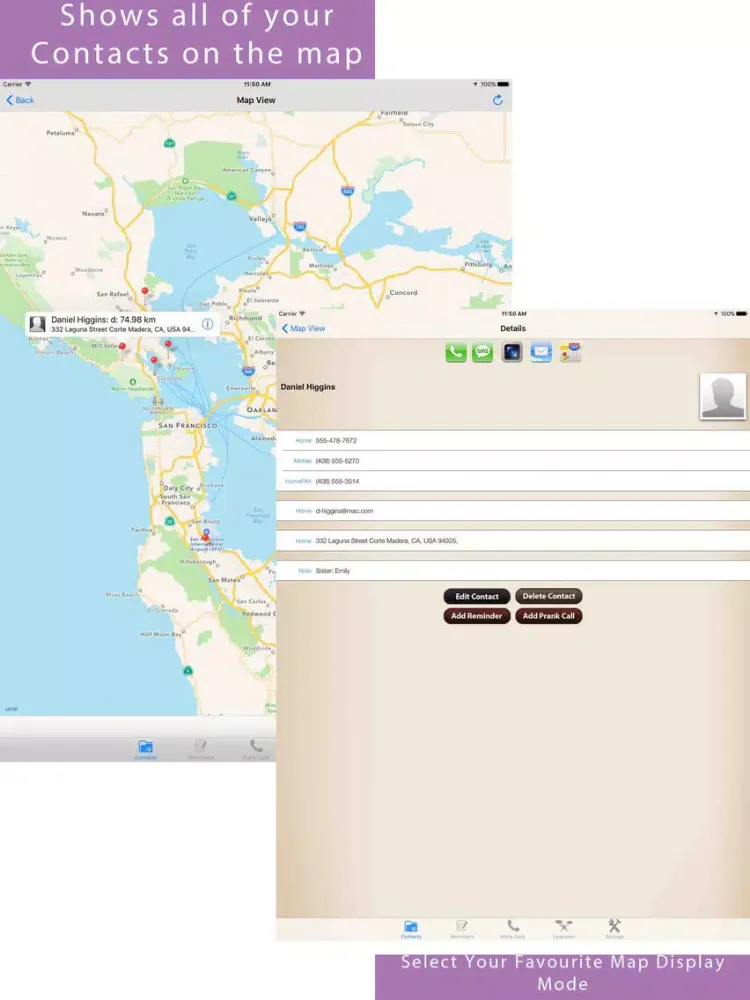Tap the Daly City label on map
750x1000 pixels.
click(178, 488)
